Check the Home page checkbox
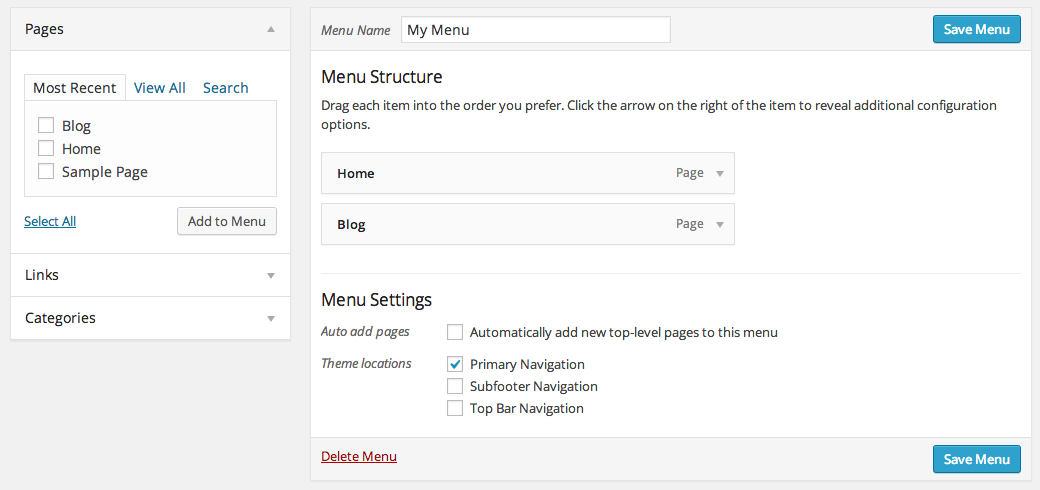This screenshot has width=1040, height=490. (x=46, y=149)
